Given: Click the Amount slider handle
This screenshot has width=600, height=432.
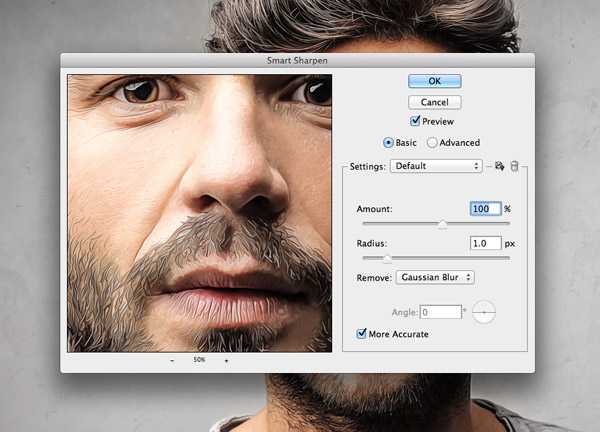Looking at the screenshot, I should coord(442,224).
